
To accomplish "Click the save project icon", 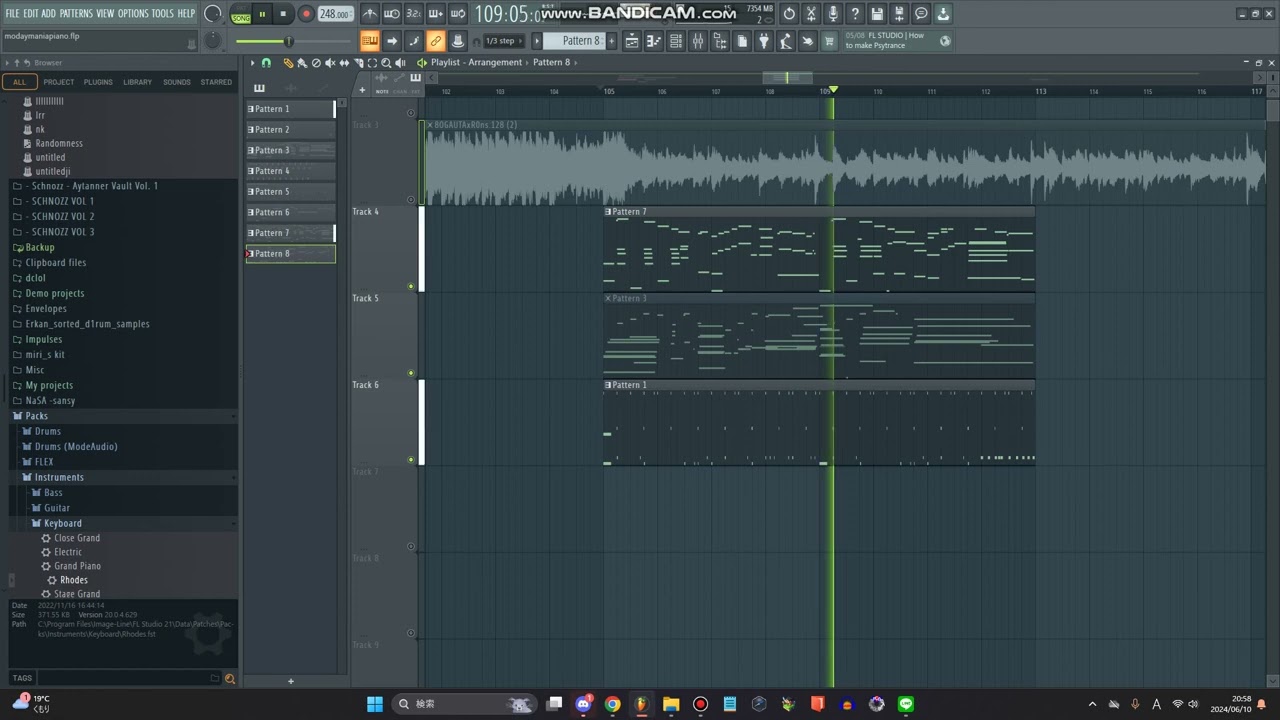I will [877, 14].
